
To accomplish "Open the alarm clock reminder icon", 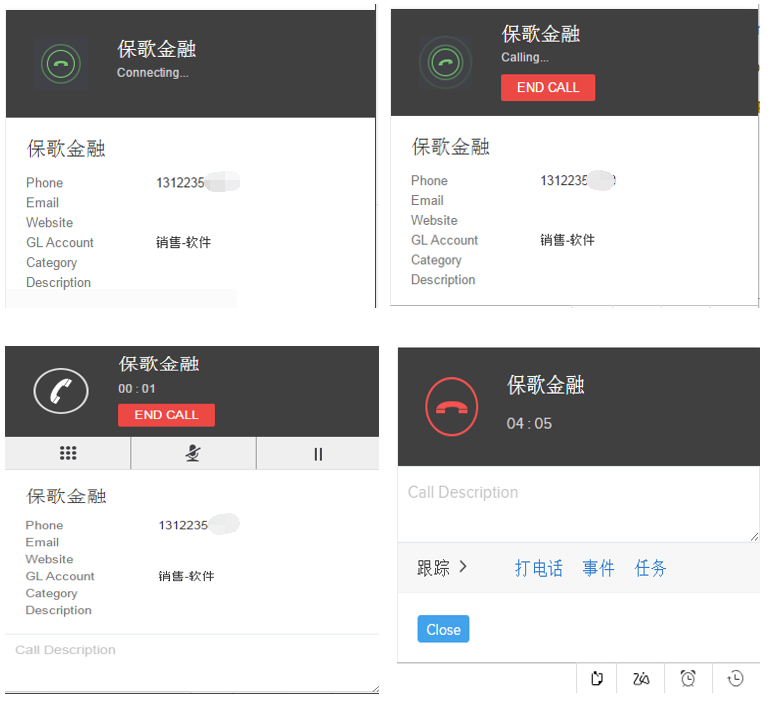I will [x=688, y=679].
